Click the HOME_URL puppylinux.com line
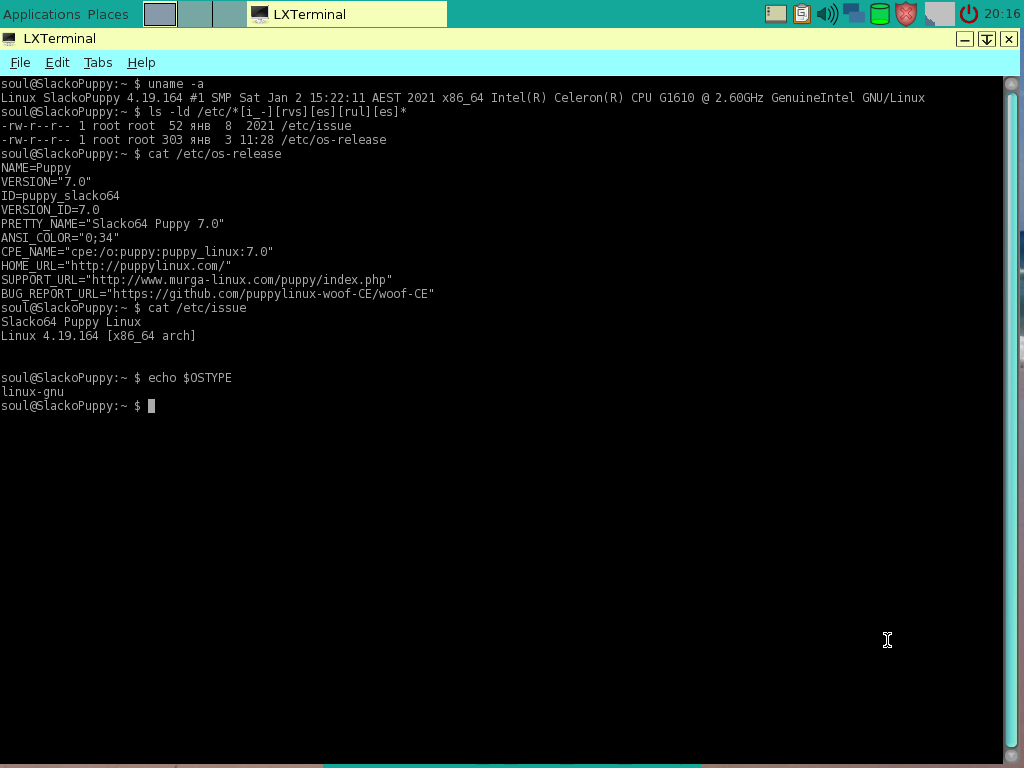This screenshot has width=1024, height=768. click(x=116, y=266)
